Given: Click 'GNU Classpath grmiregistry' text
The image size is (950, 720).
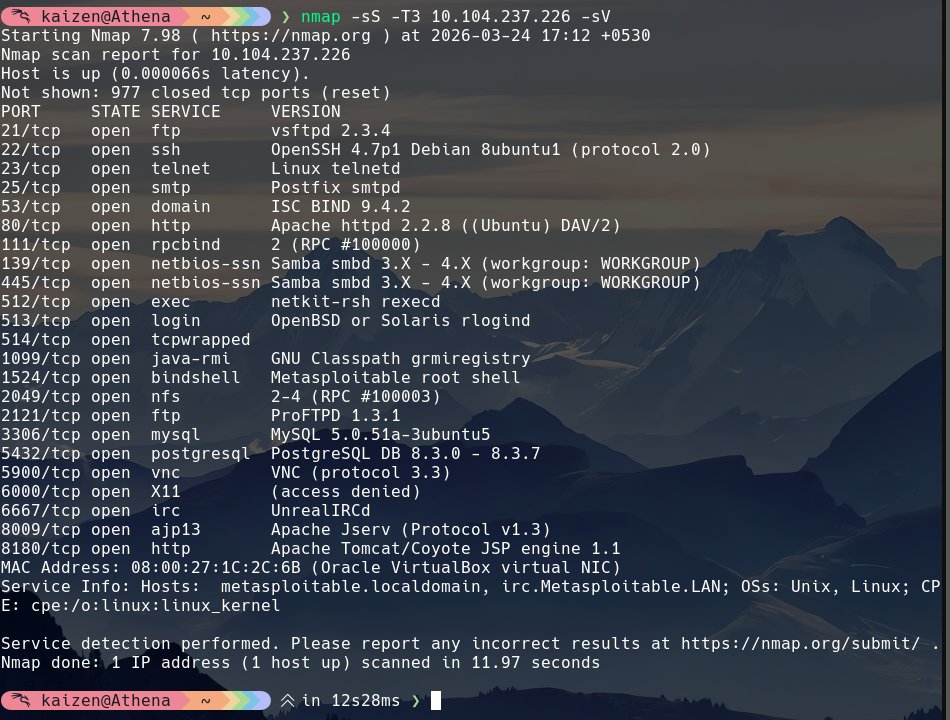Looking at the screenshot, I should [400, 358].
